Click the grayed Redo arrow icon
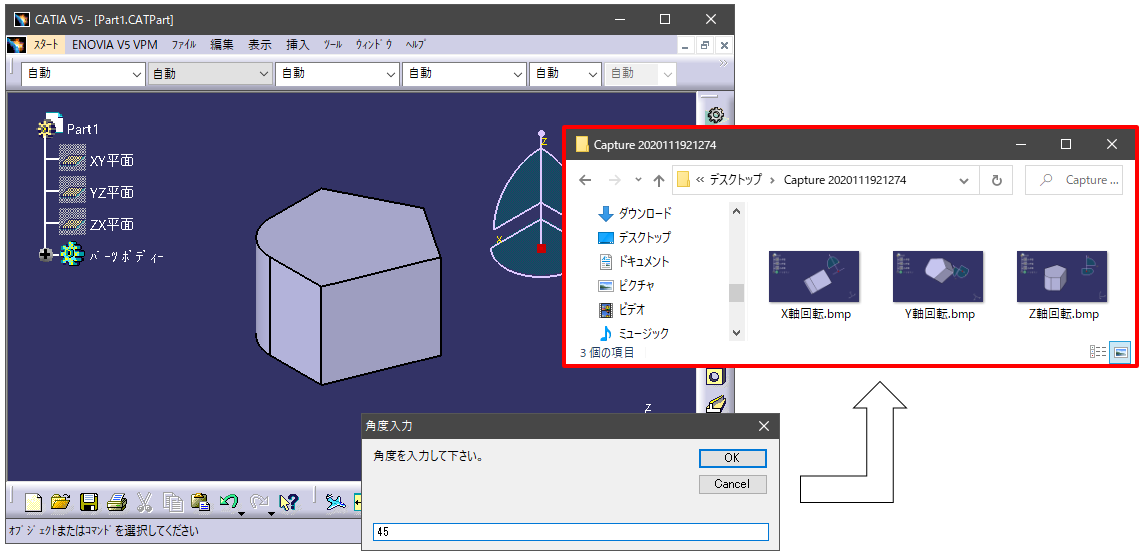The height and width of the screenshot is (558, 1145). [259, 501]
